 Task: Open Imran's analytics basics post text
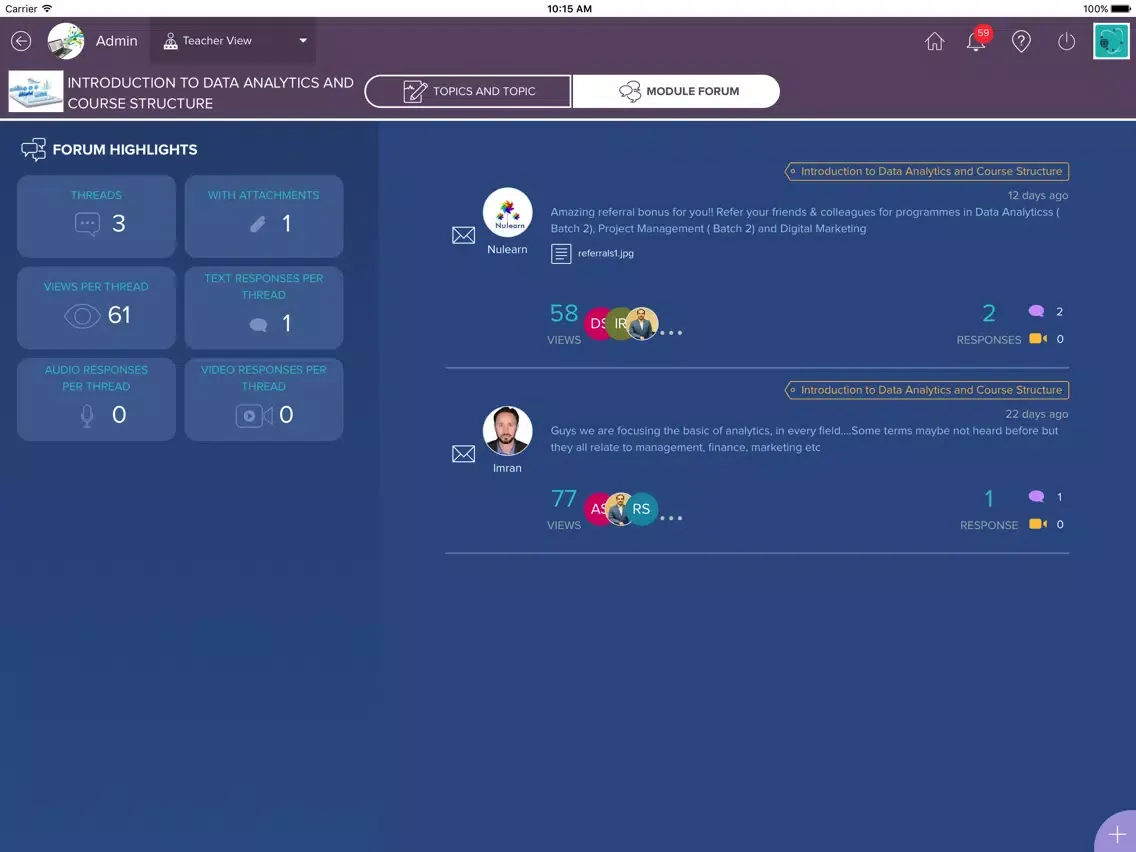(804, 439)
